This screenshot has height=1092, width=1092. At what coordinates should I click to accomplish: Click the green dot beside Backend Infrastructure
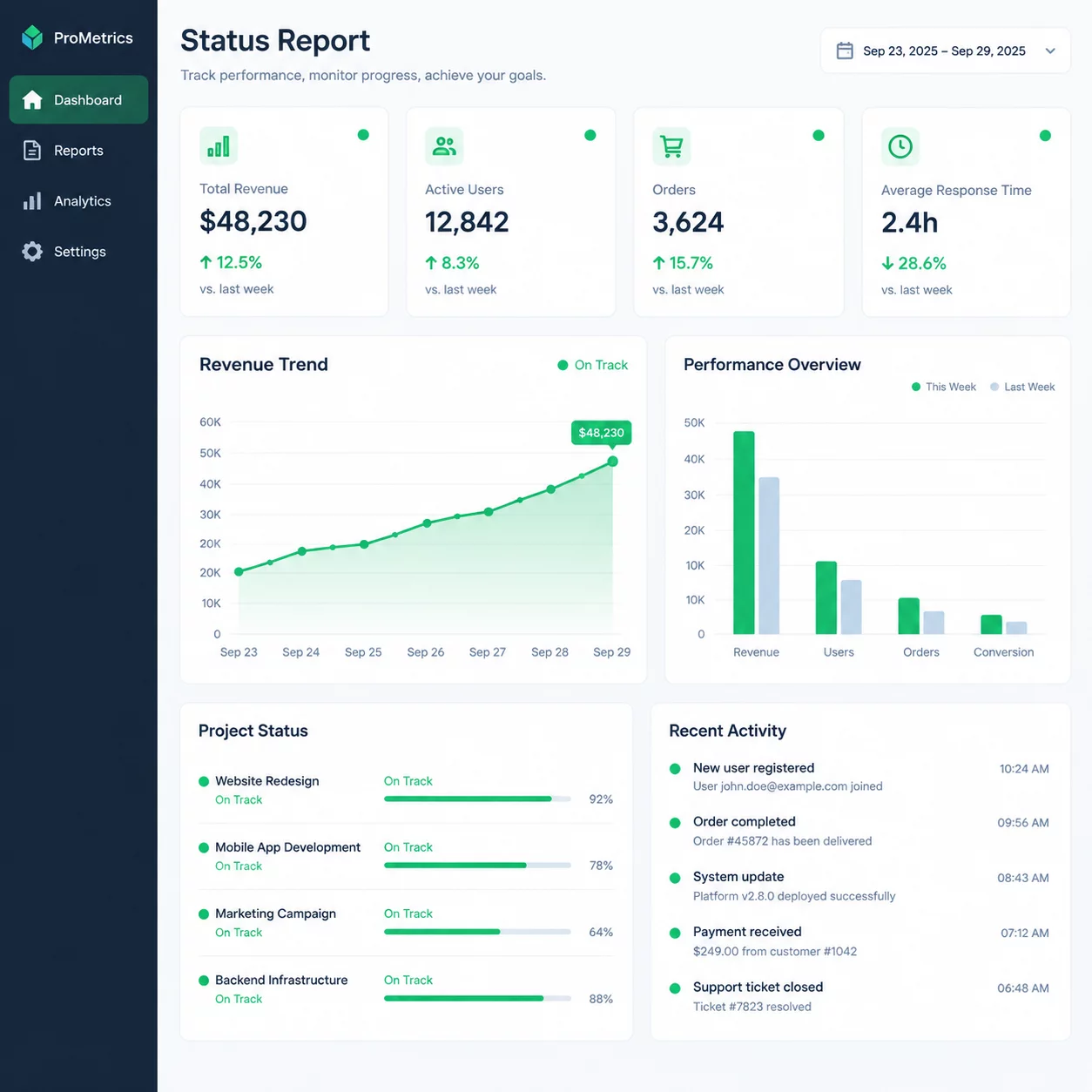tap(204, 981)
